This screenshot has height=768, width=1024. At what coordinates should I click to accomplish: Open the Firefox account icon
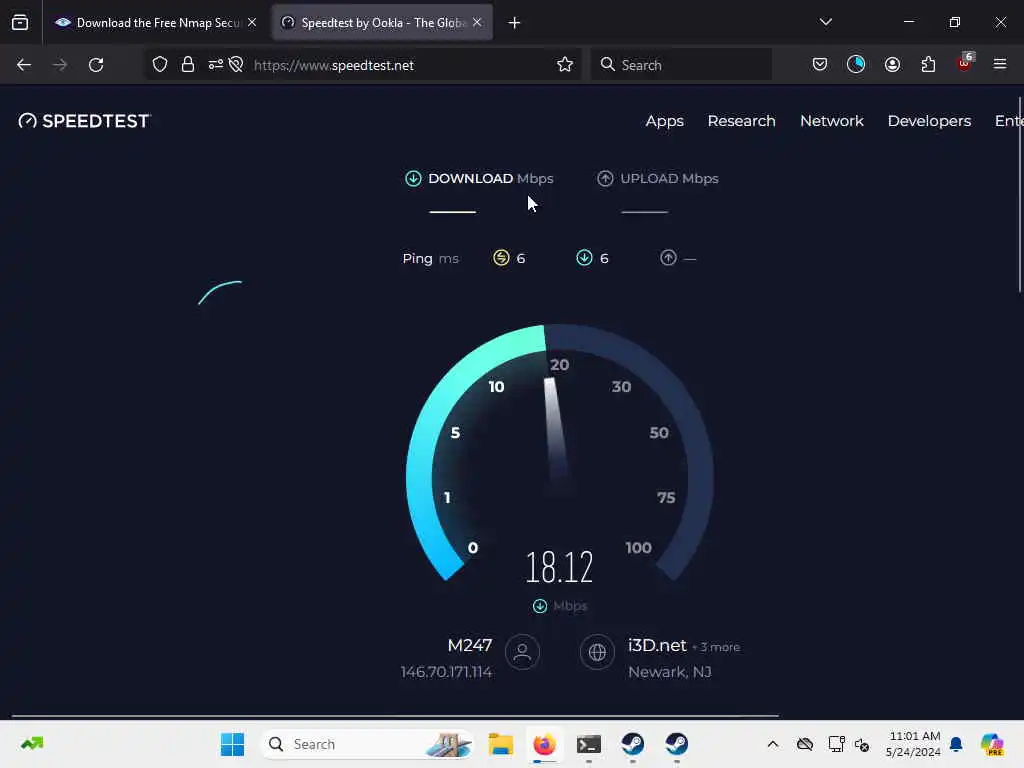pyautogui.click(x=892, y=65)
